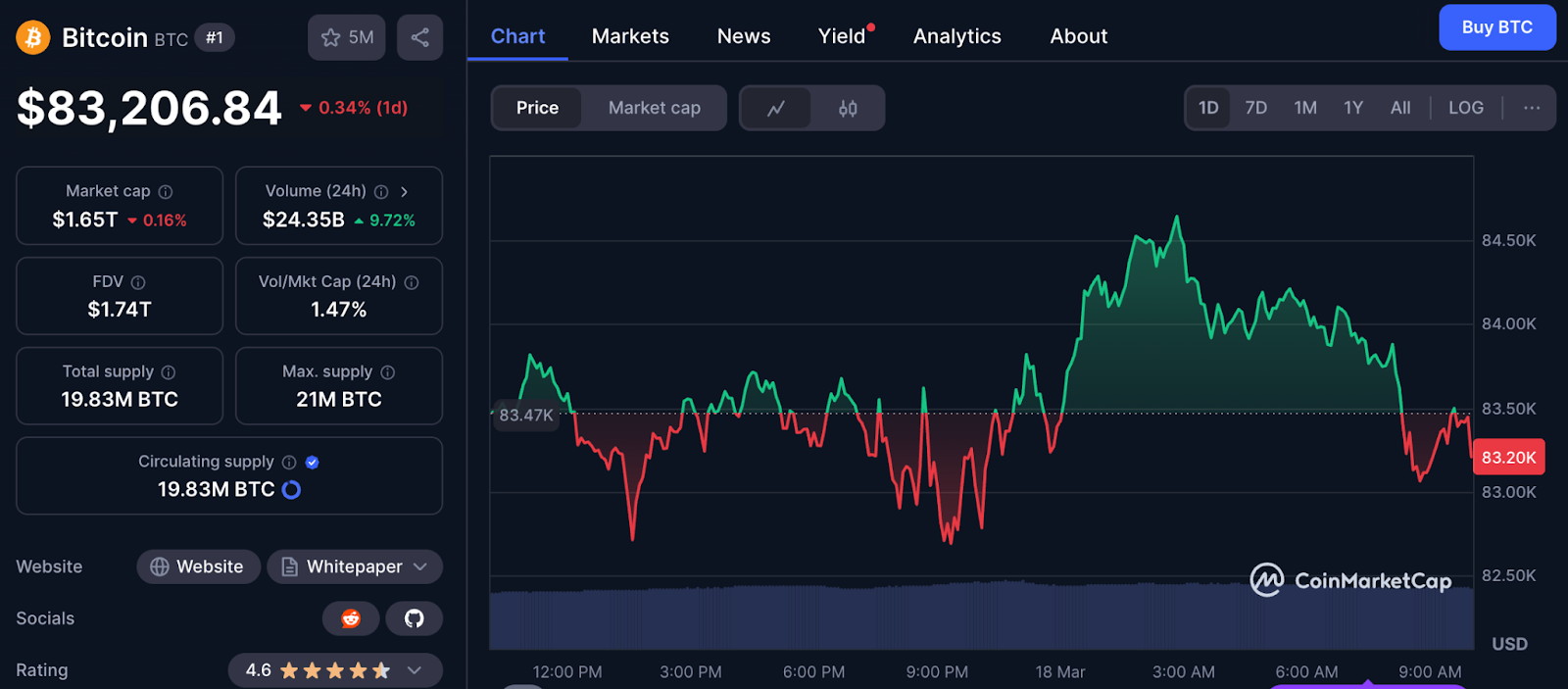Switch to the Markets tab
Image resolution: width=1568 pixels, height=689 pixels.
pyautogui.click(x=630, y=36)
